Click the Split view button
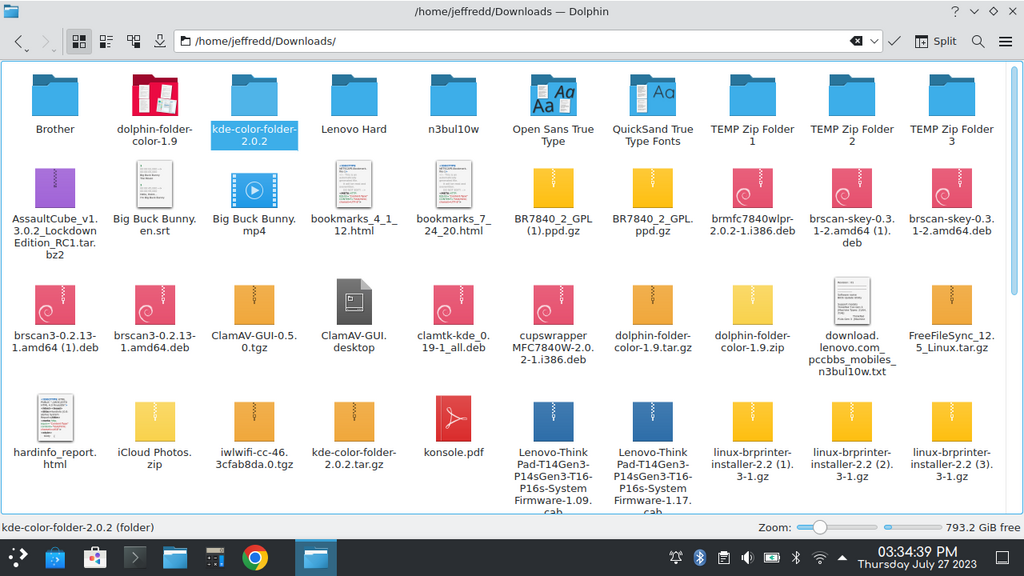Screen dimensions: 1024x576 935,41
